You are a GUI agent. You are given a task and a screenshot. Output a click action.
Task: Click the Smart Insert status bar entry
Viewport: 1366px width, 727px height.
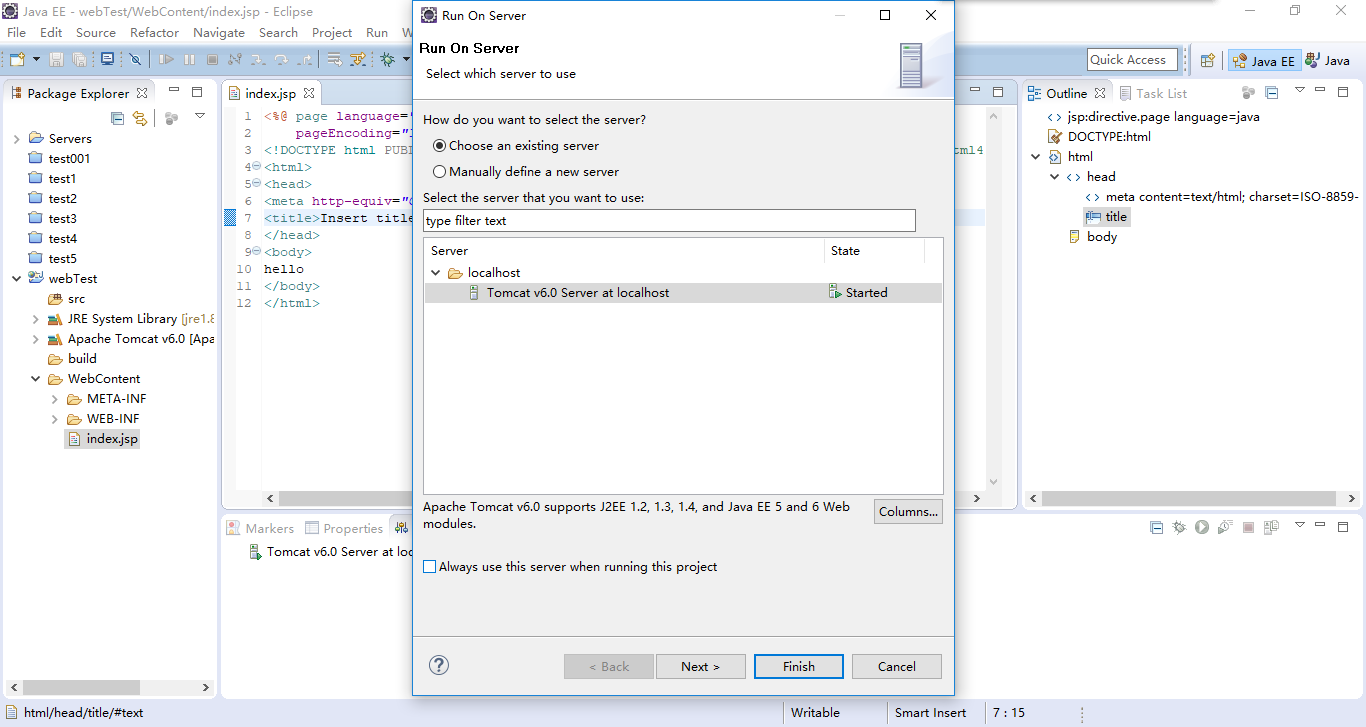pos(930,713)
